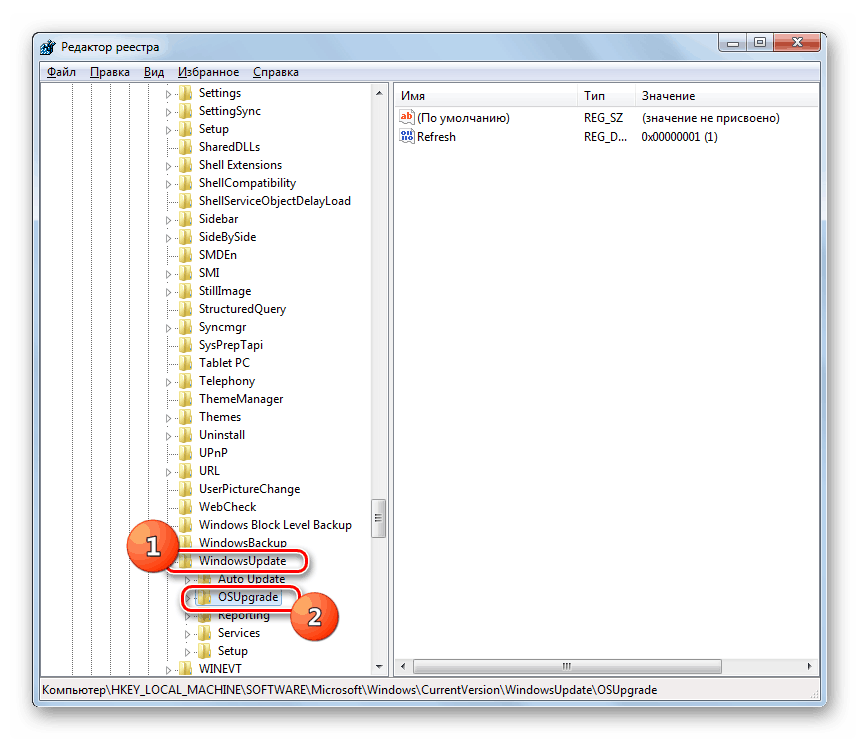This screenshot has width=860, height=740.
Task: Sort values by the Имя column header
Action: pyautogui.click(x=485, y=95)
